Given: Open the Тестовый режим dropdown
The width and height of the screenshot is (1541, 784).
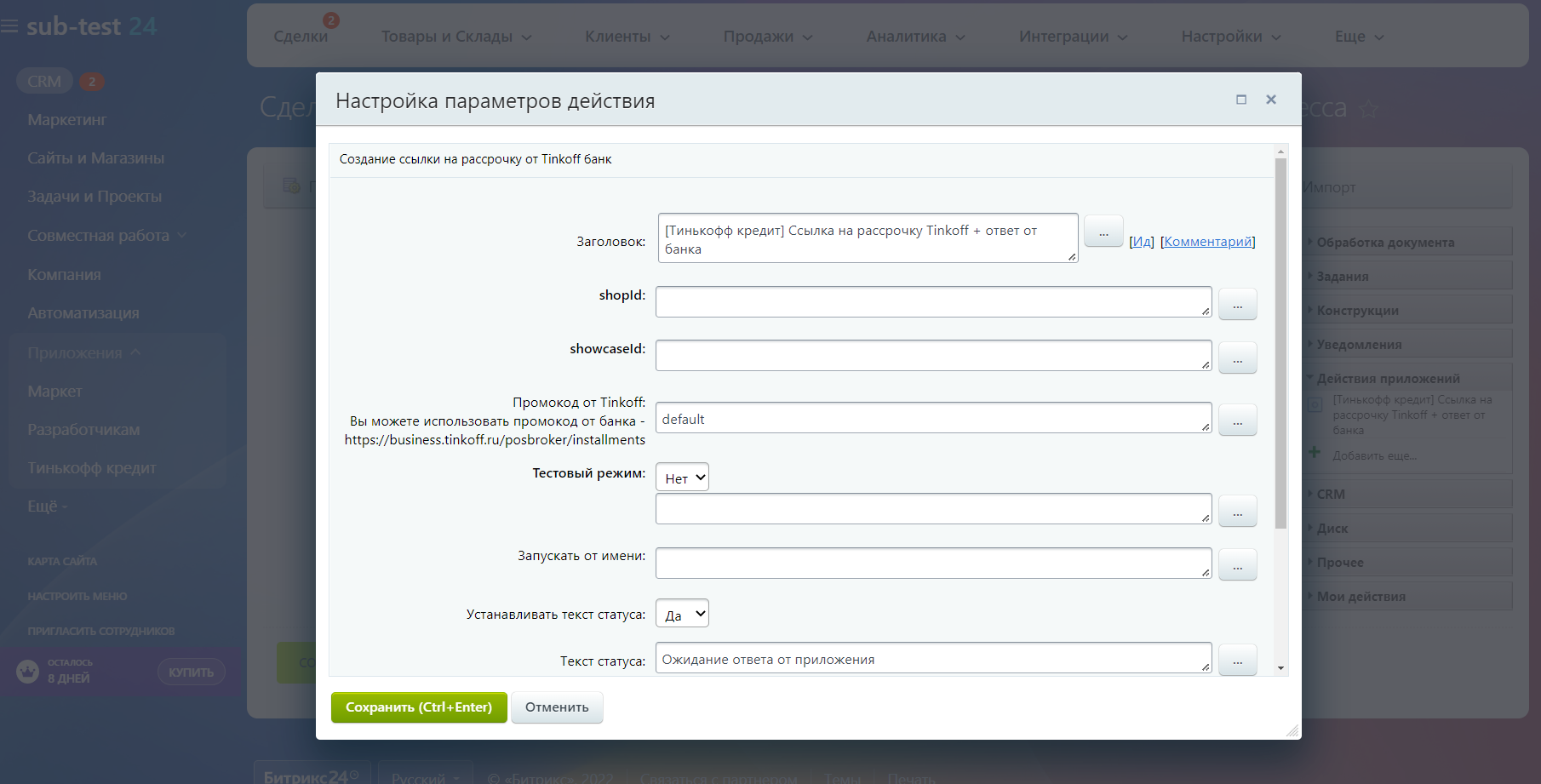Looking at the screenshot, I should click(682, 478).
